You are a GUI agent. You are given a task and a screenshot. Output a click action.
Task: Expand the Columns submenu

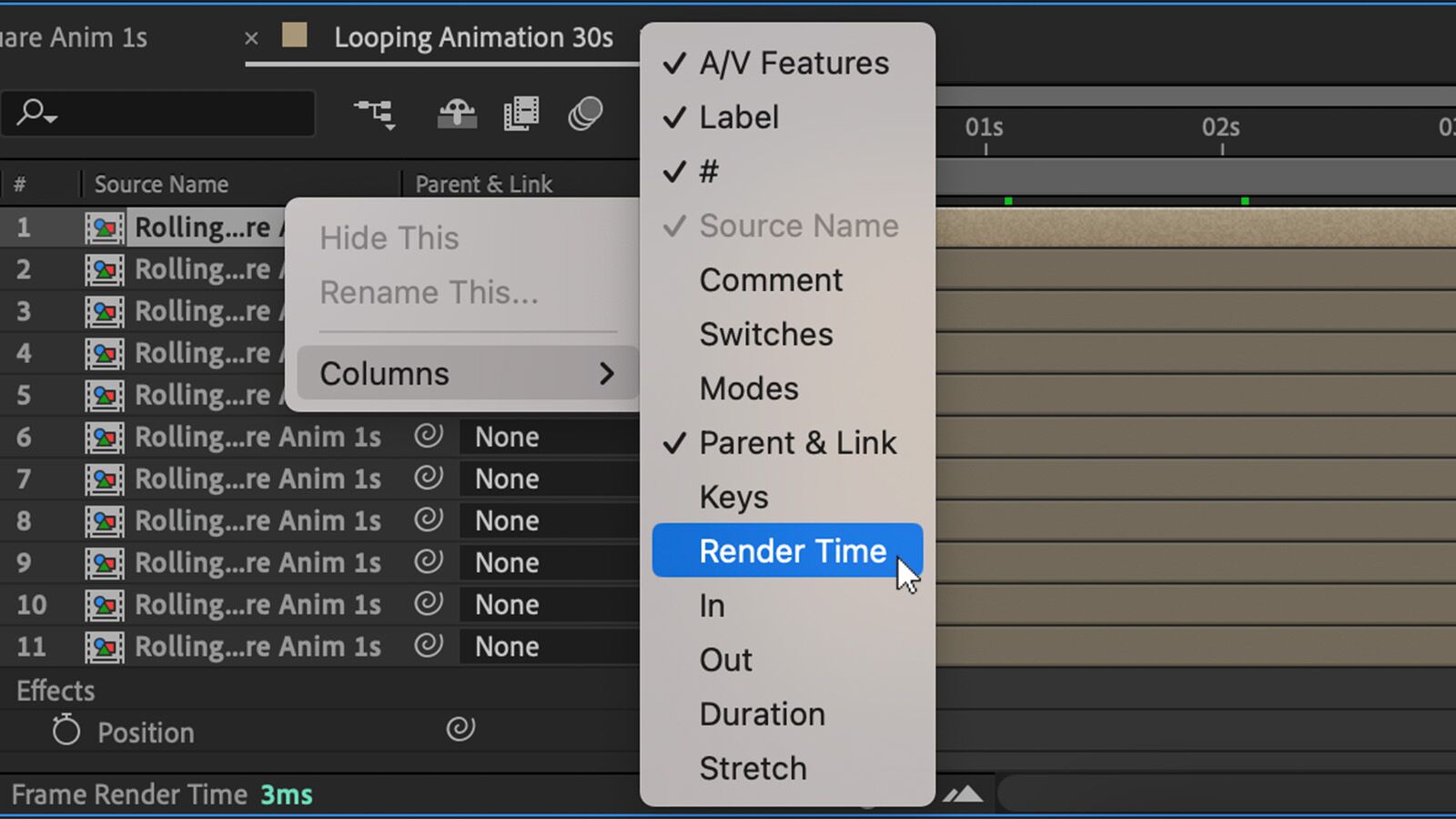point(467,373)
